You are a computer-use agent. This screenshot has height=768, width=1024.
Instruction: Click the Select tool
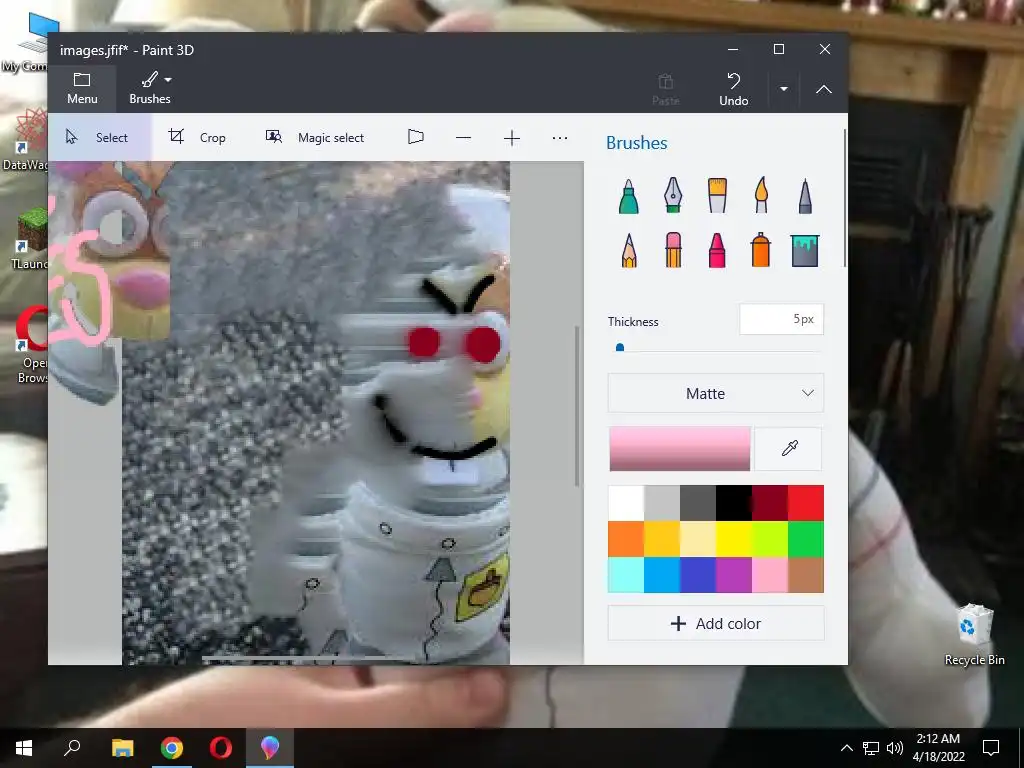point(100,137)
